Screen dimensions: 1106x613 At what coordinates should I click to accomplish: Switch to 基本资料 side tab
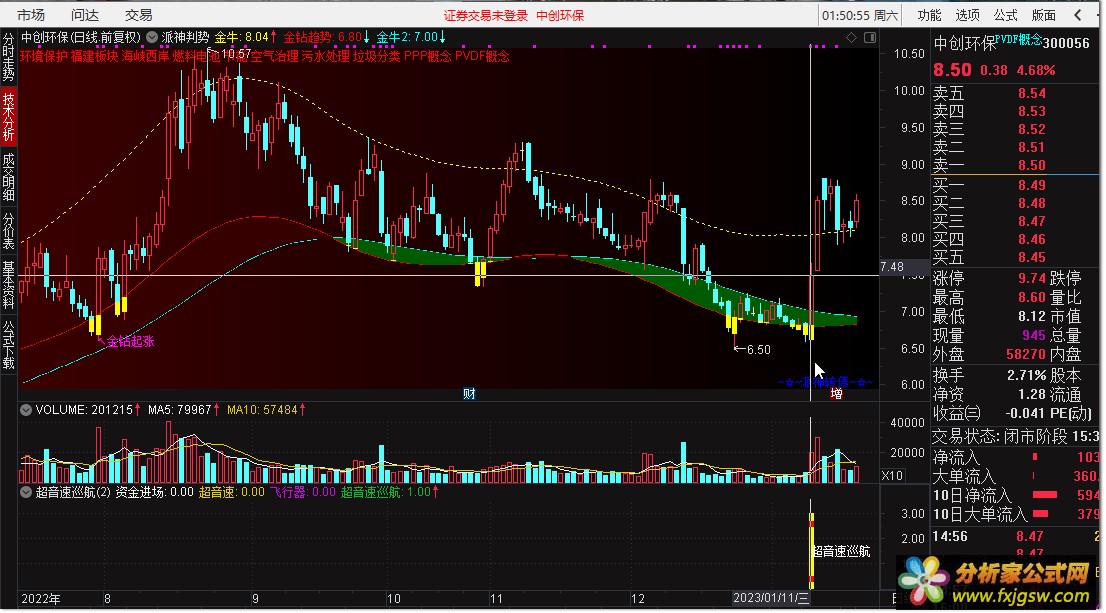8,285
